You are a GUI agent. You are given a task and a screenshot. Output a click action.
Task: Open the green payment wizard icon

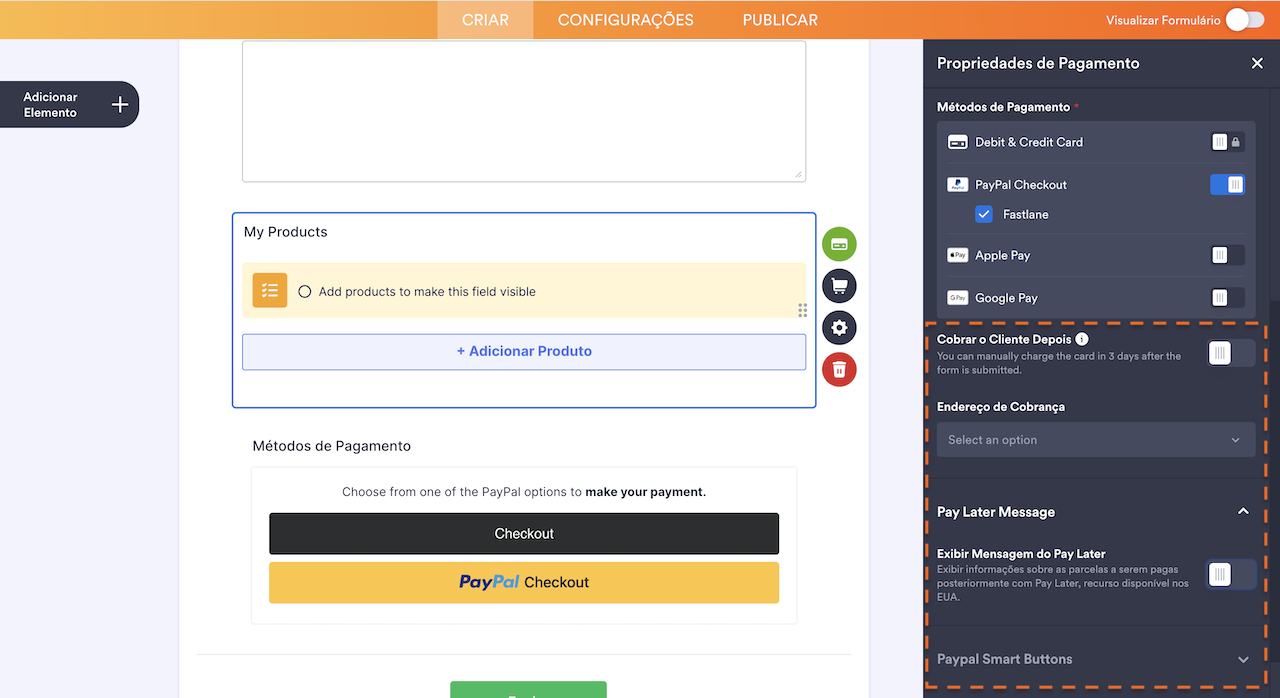[839, 244]
